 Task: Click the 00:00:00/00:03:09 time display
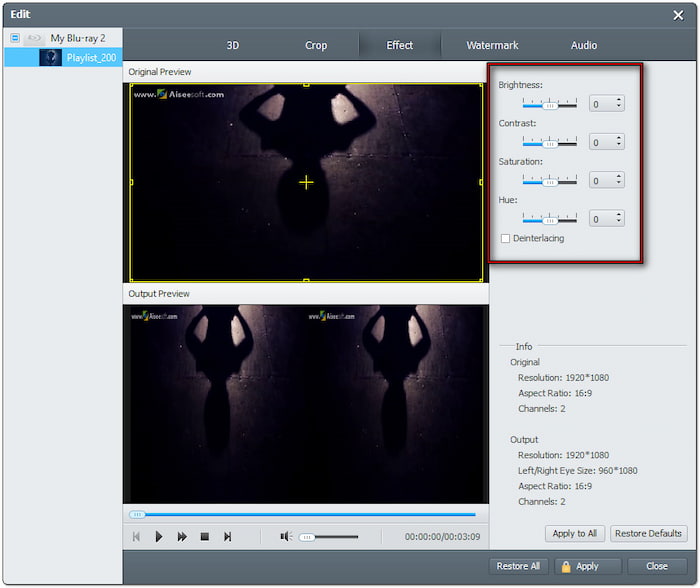tap(442, 536)
